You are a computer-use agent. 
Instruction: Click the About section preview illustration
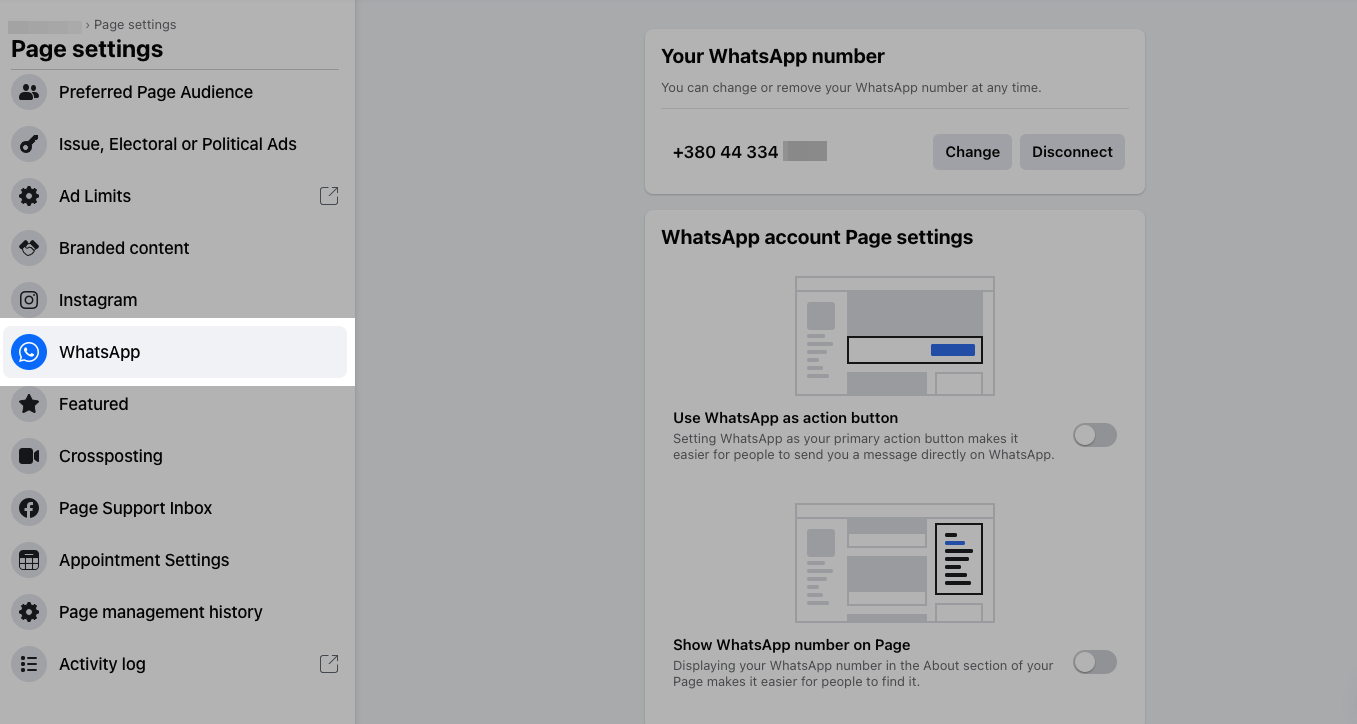tap(894, 563)
